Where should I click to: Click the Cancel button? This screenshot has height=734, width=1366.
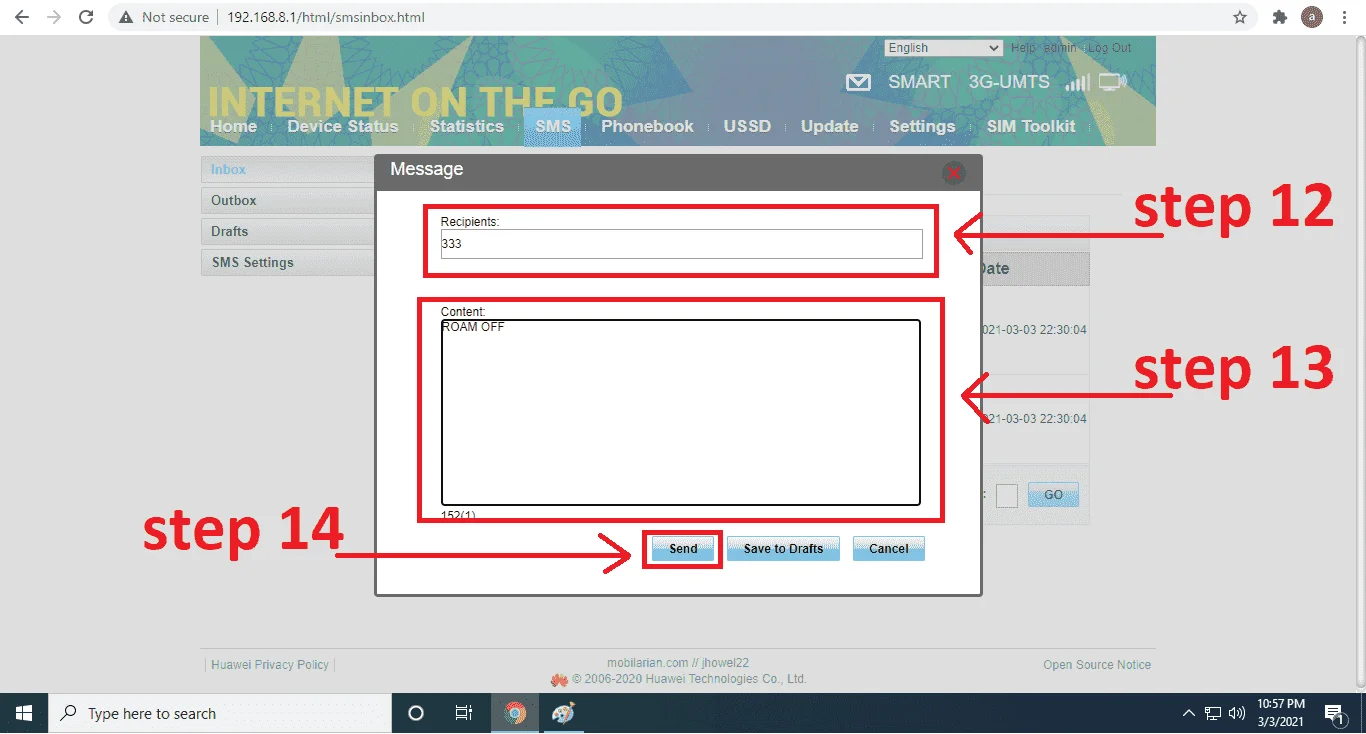click(889, 548)
